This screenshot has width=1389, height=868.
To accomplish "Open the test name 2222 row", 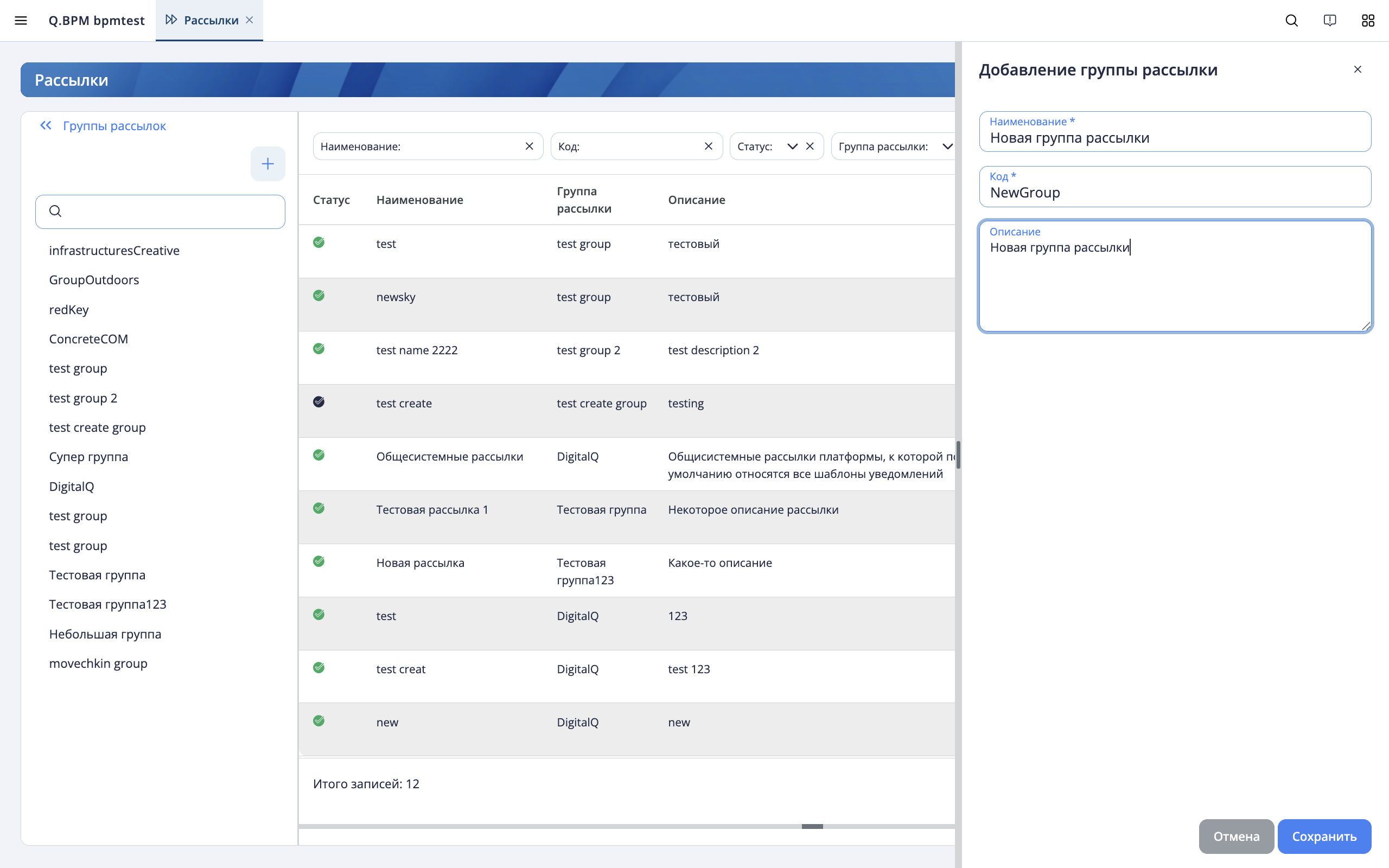I will tap(627, 358).
